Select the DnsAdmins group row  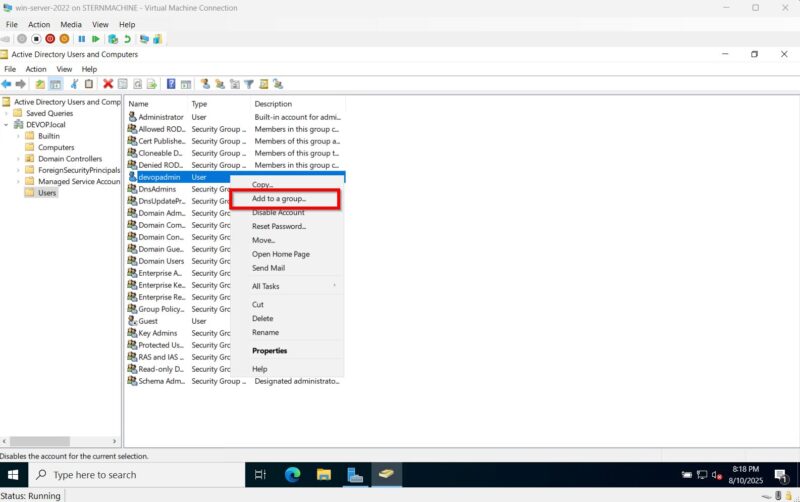(x=179, y=189)
